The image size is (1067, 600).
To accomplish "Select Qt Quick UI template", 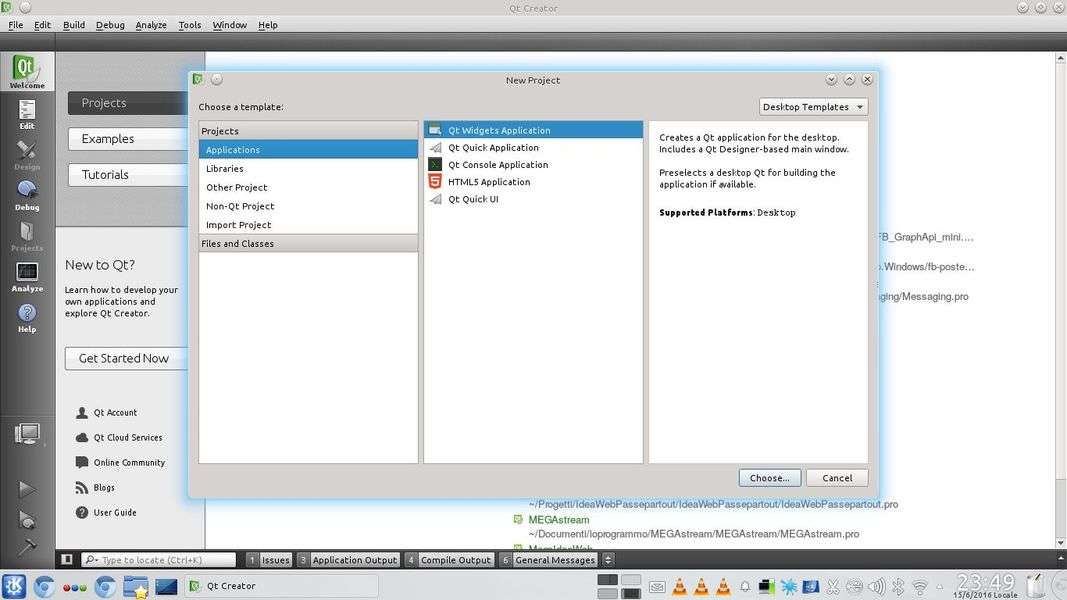I will 533,199.
